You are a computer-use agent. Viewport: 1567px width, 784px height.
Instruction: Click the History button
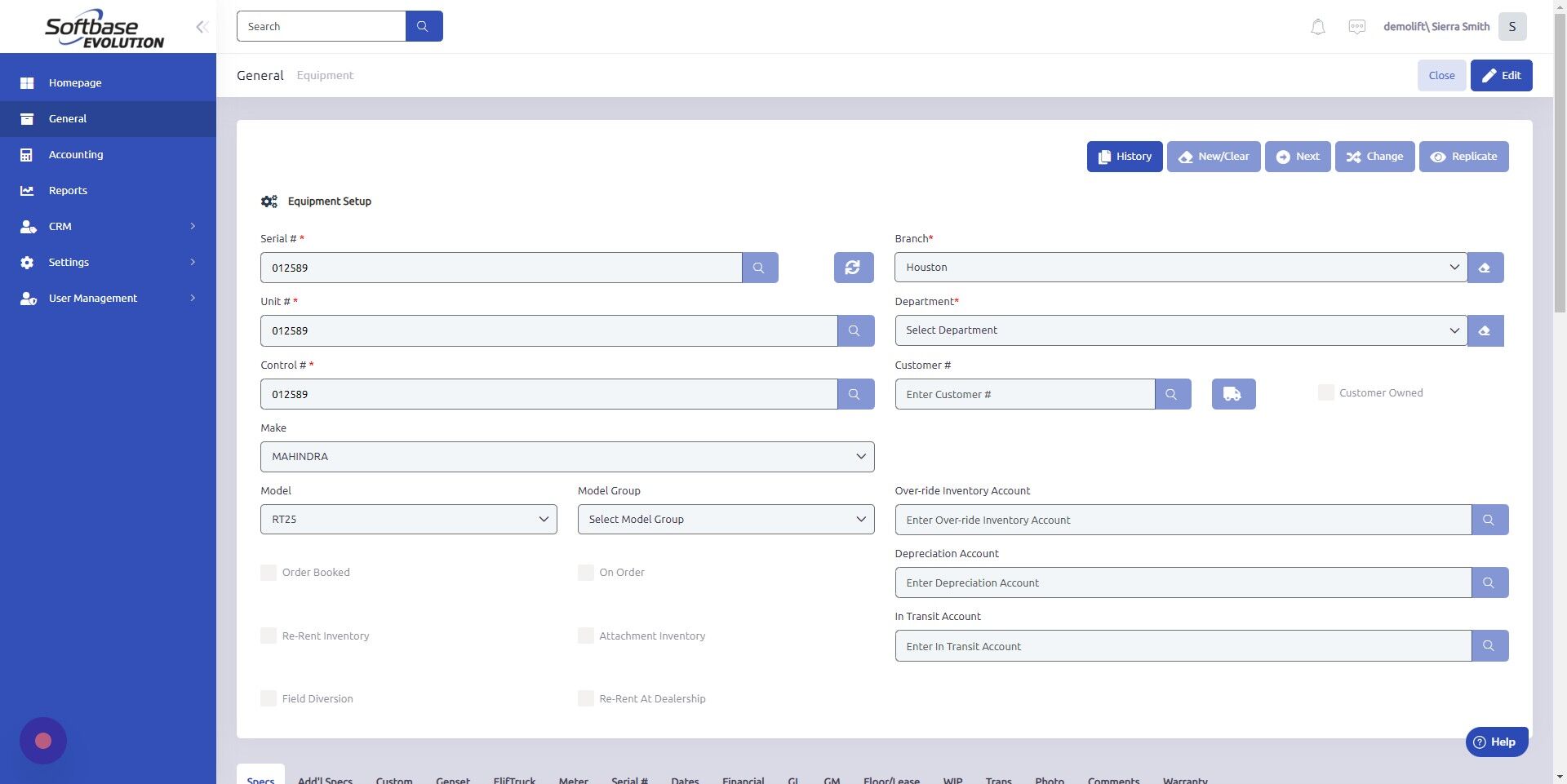point(1125,156)
